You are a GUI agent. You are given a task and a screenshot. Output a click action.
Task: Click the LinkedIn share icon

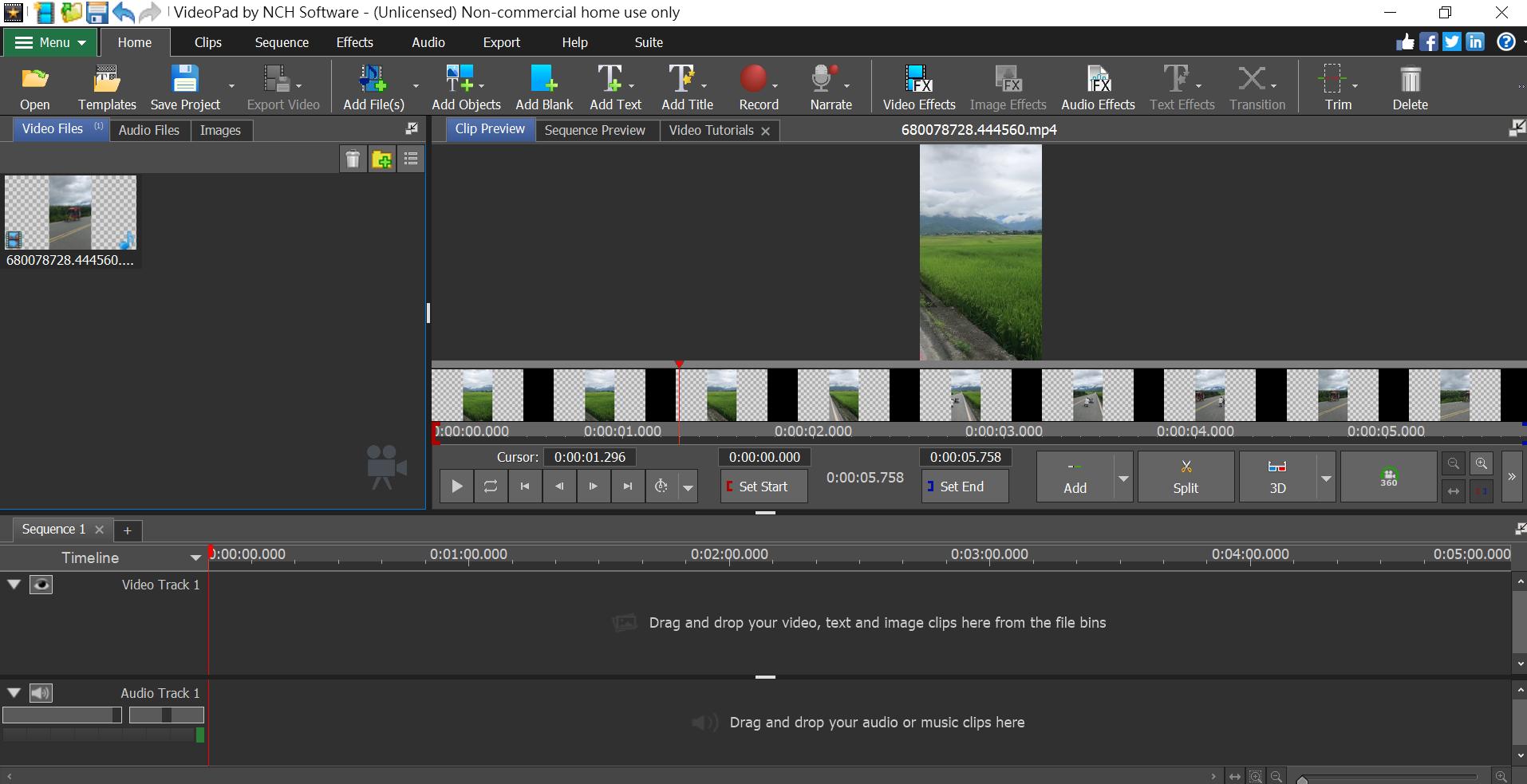(1475, 41)
